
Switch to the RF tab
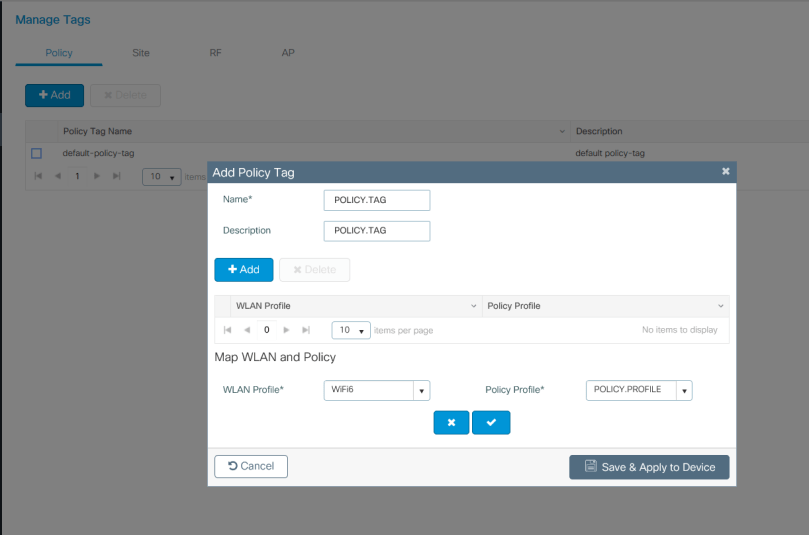coord(215,53)
